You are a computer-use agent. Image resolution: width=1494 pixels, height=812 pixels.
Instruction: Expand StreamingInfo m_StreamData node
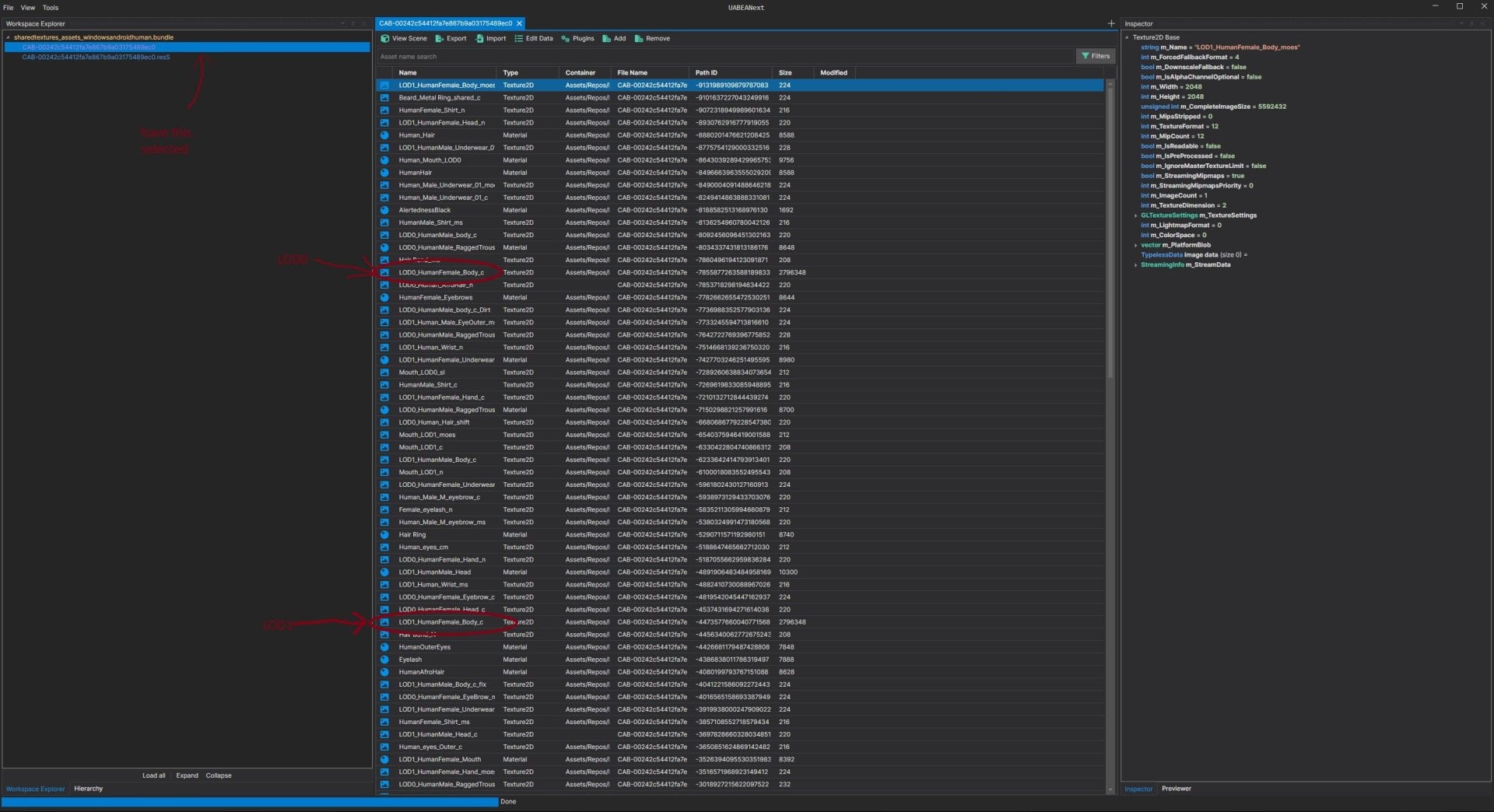1136,265
